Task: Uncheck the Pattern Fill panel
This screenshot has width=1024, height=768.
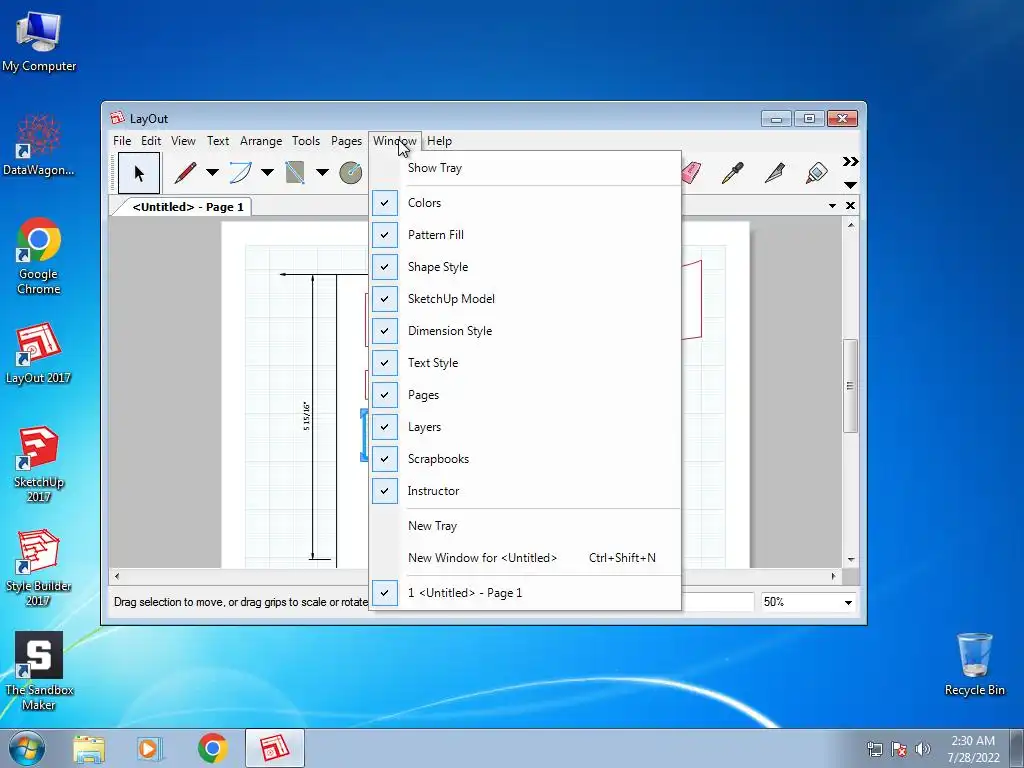Action: [525, 234]
